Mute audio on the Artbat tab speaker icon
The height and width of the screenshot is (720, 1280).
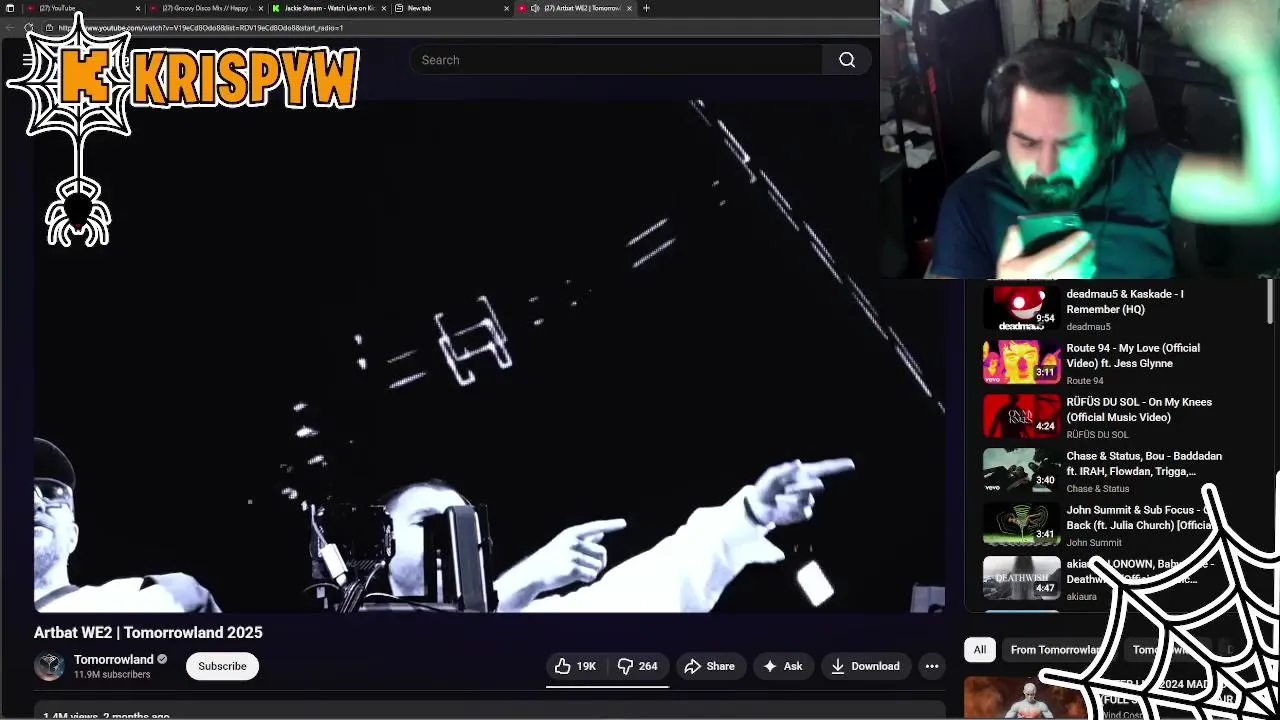[535, 8]
